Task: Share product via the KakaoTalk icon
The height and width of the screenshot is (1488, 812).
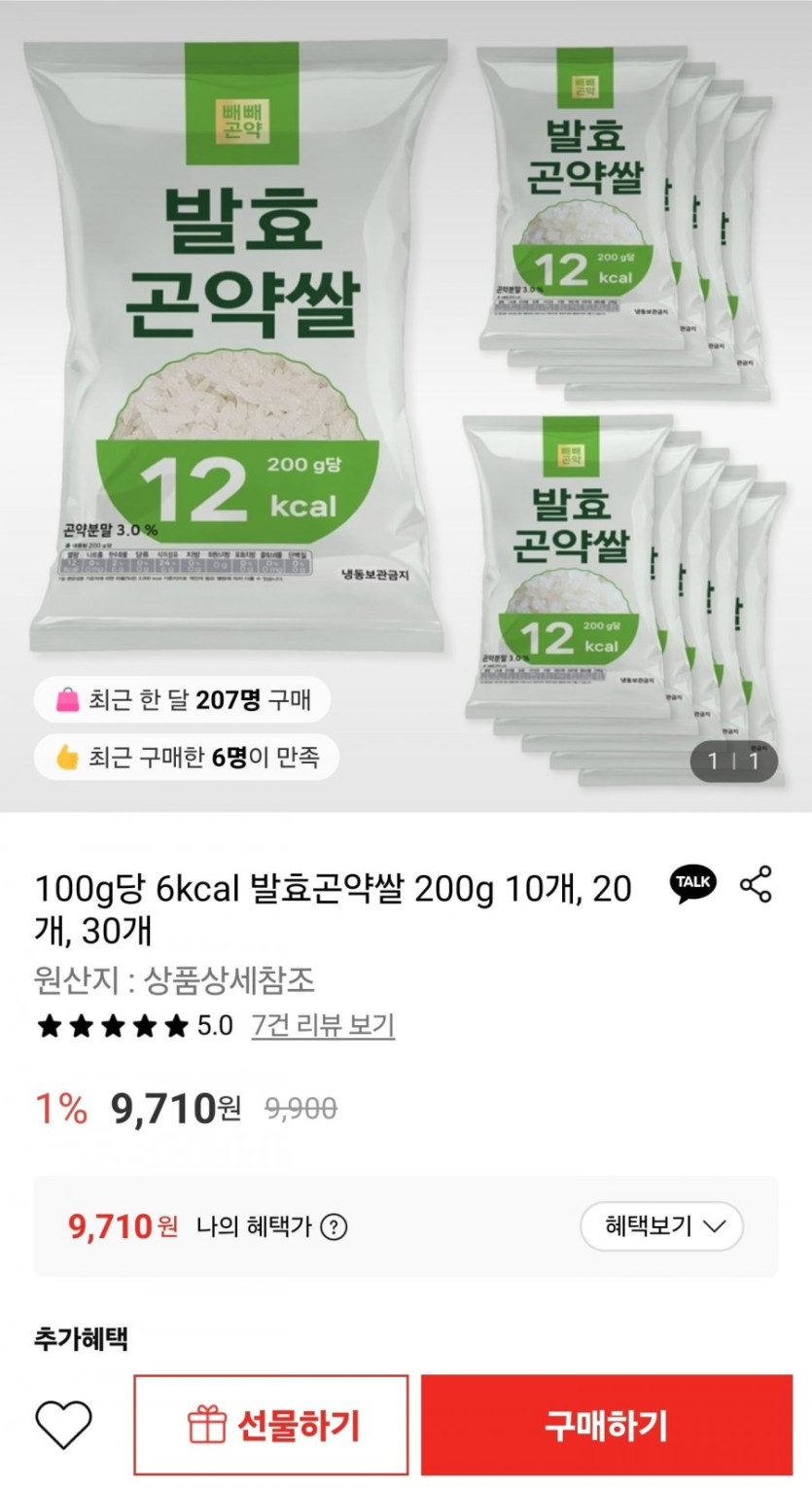Action: (x=693, y=884)
